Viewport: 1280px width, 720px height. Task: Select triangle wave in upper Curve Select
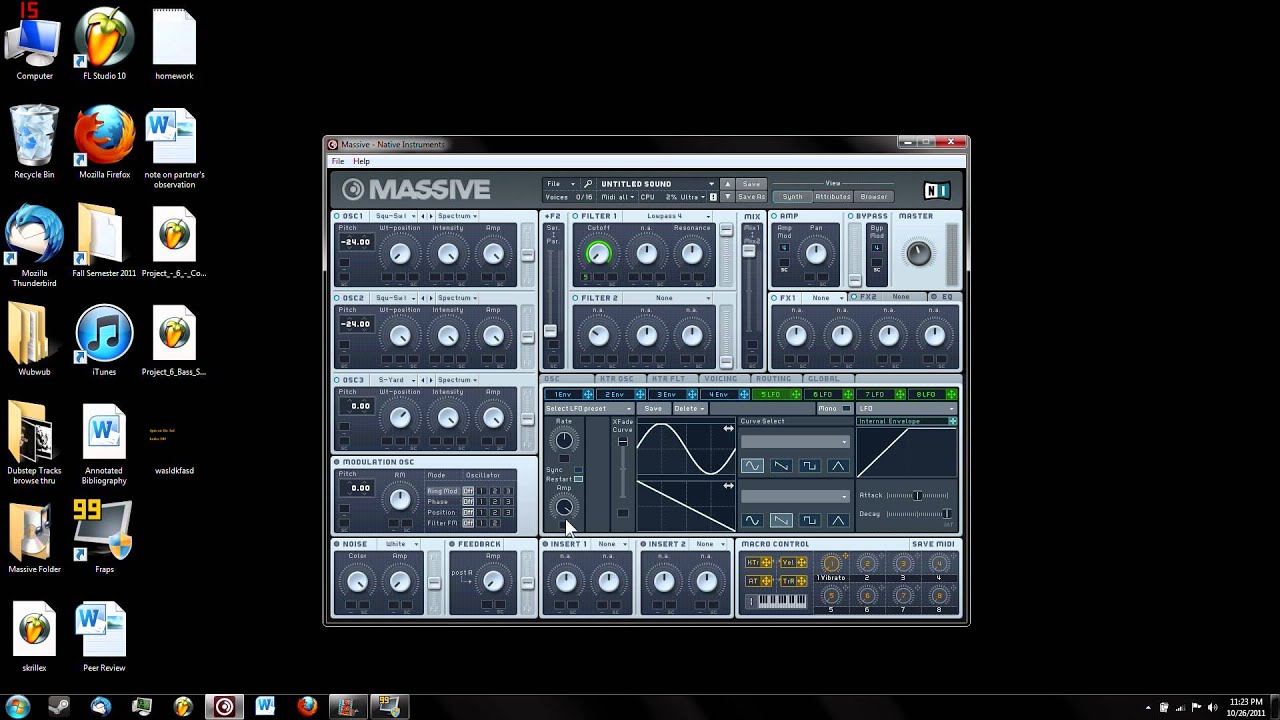838,466
